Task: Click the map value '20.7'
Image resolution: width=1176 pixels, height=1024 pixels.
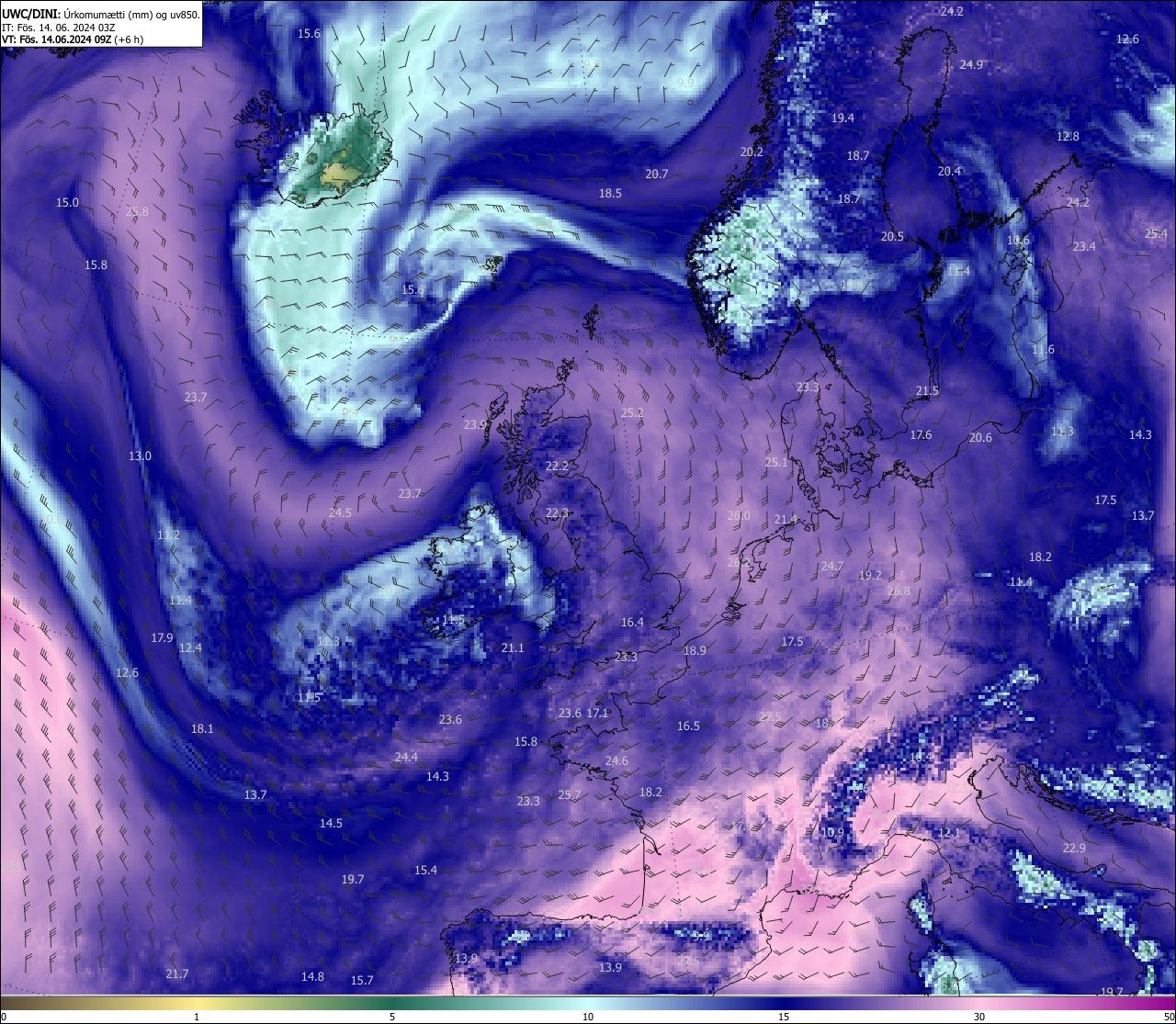Action: [x=656, y=174]
